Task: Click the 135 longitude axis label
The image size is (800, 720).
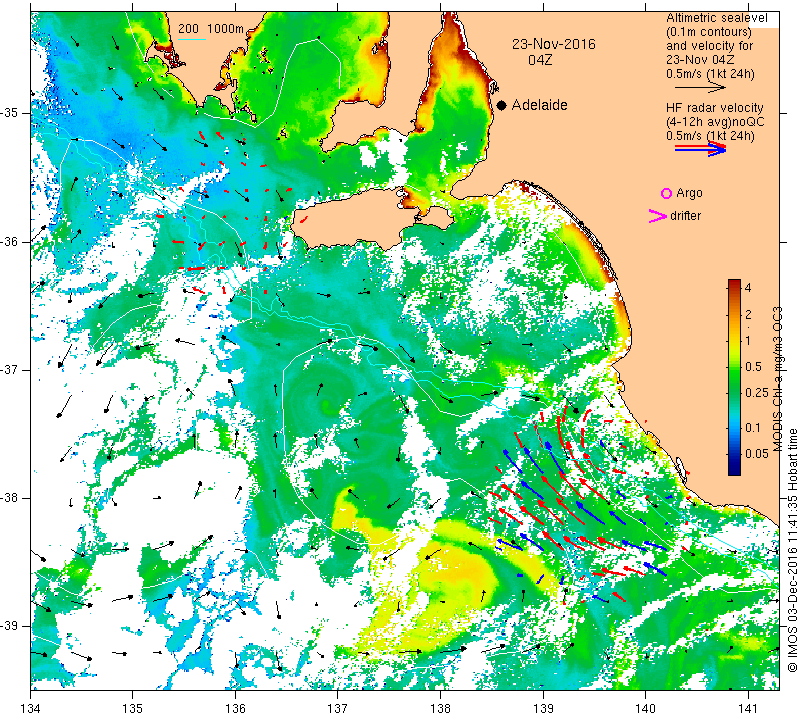Action: click(x=133, y=708)
